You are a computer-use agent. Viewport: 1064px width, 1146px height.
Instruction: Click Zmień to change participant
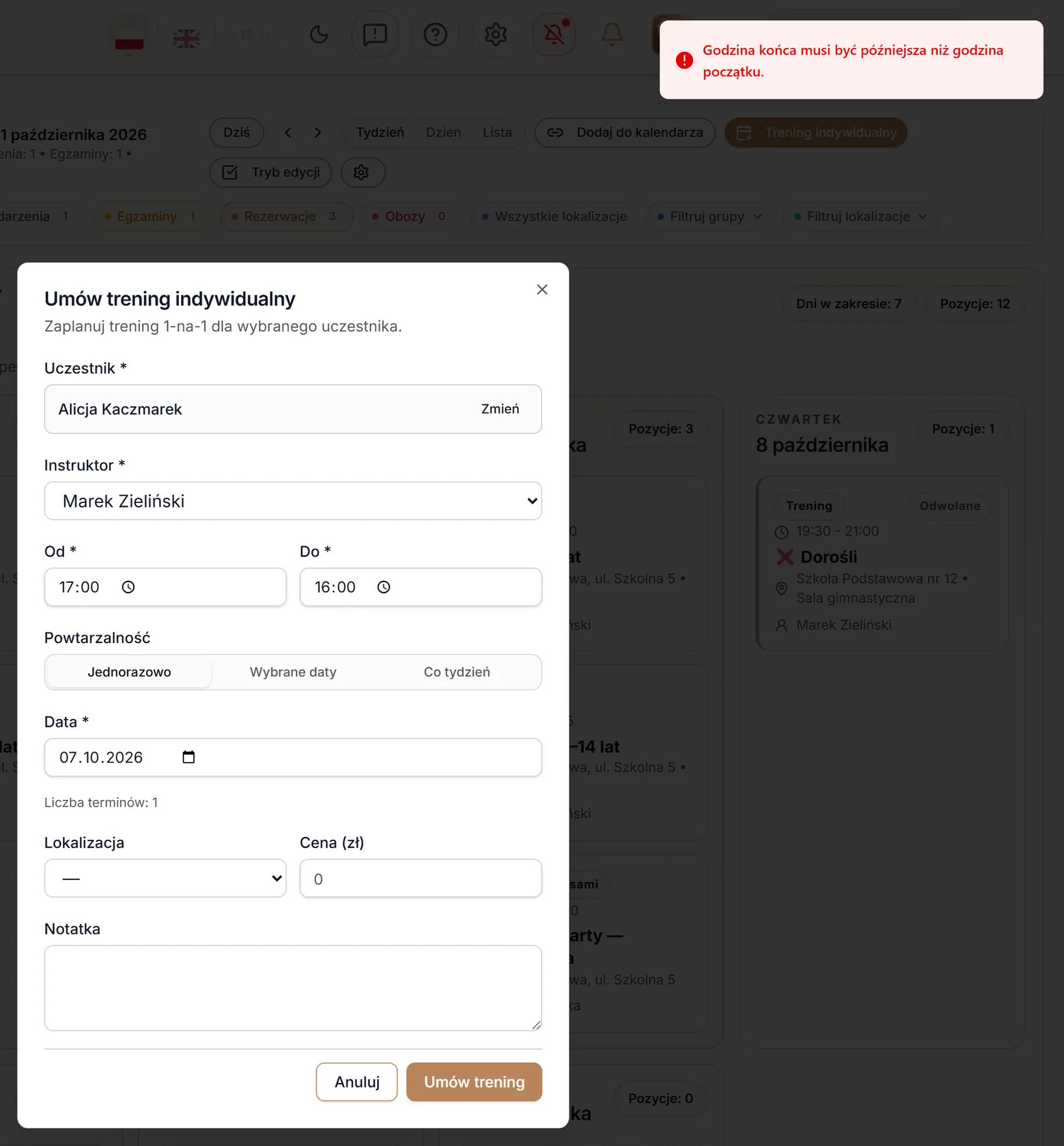point(500,409)
